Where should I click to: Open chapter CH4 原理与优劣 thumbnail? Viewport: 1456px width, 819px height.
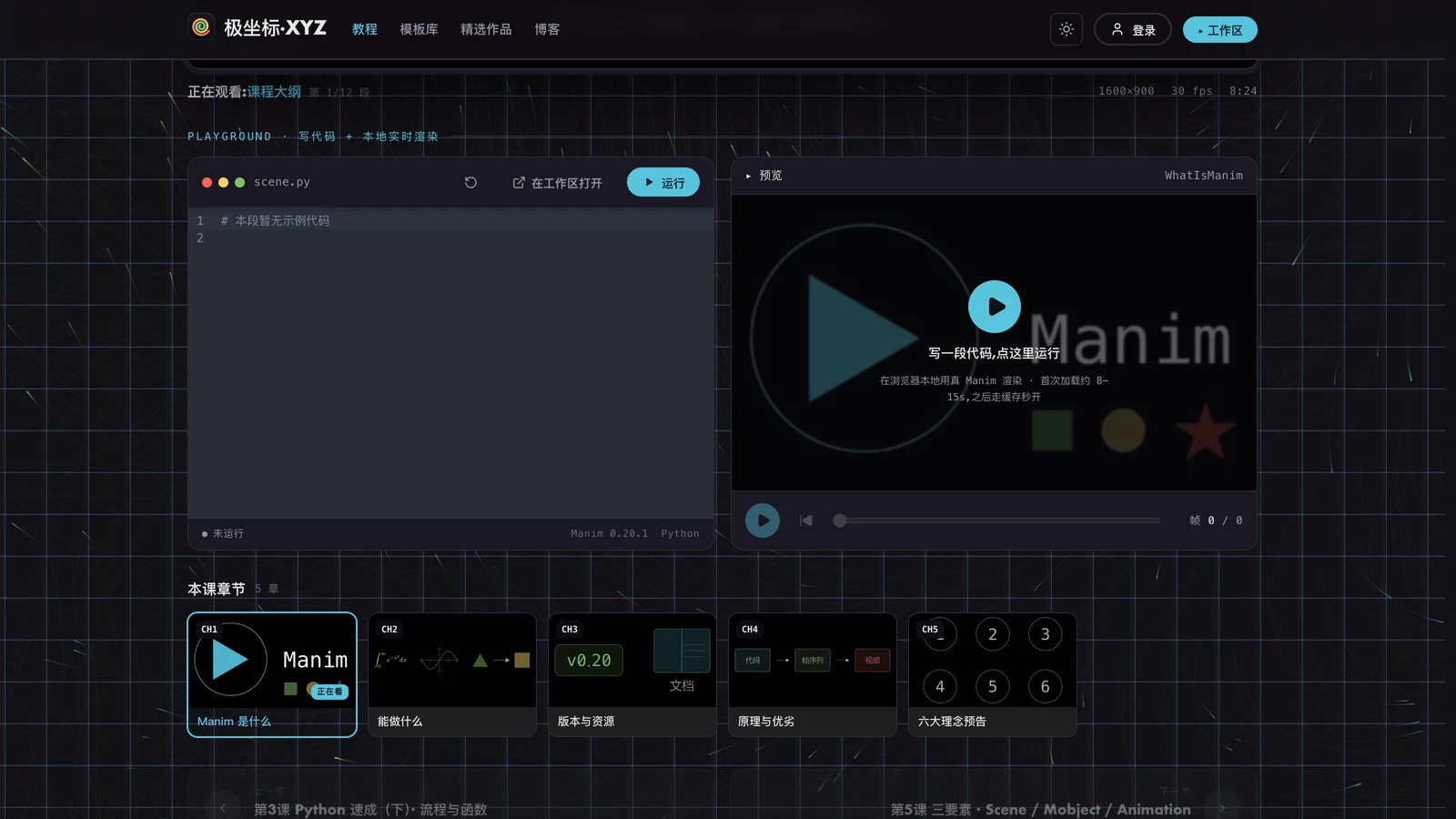click(813, 674)
